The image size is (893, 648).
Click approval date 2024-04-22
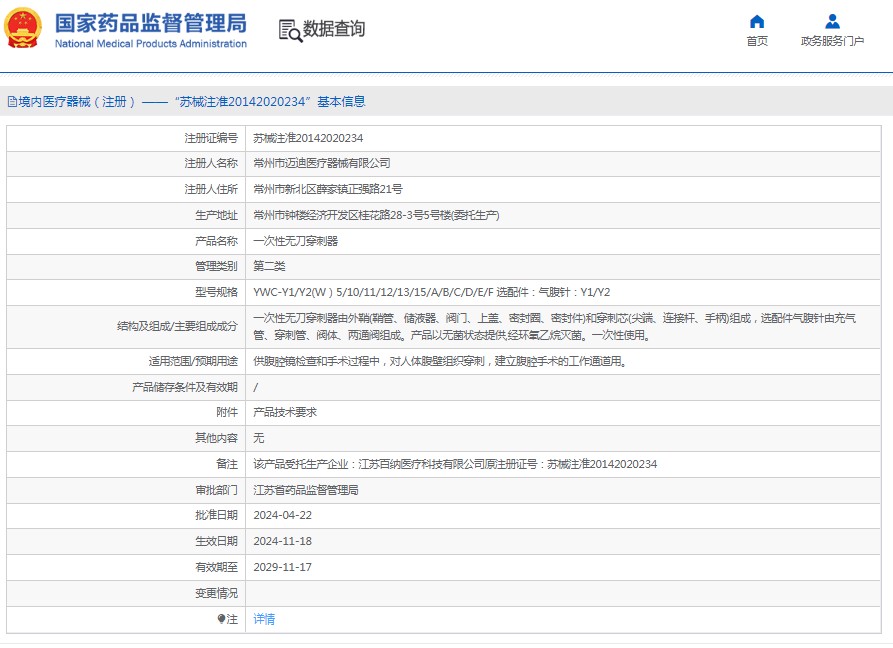282,515
